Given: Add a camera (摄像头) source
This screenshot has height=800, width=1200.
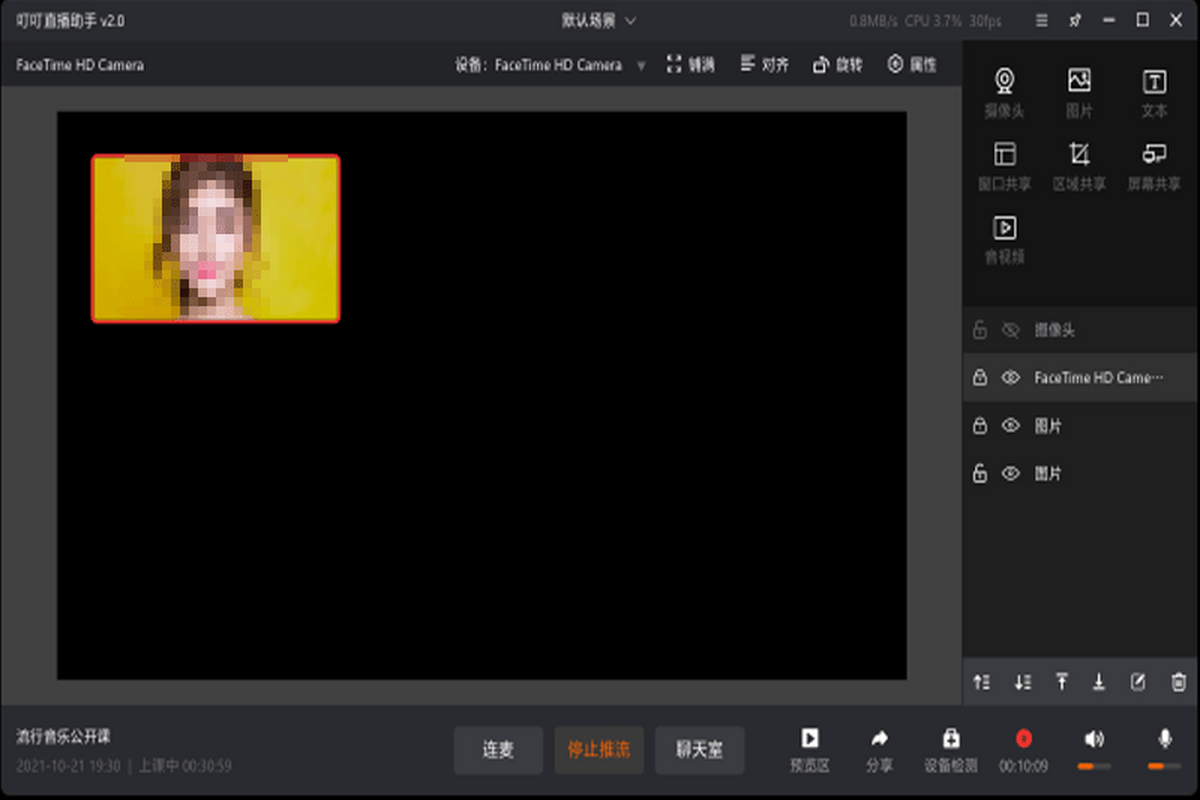Looking at the screenshot, I should 1004,93.
